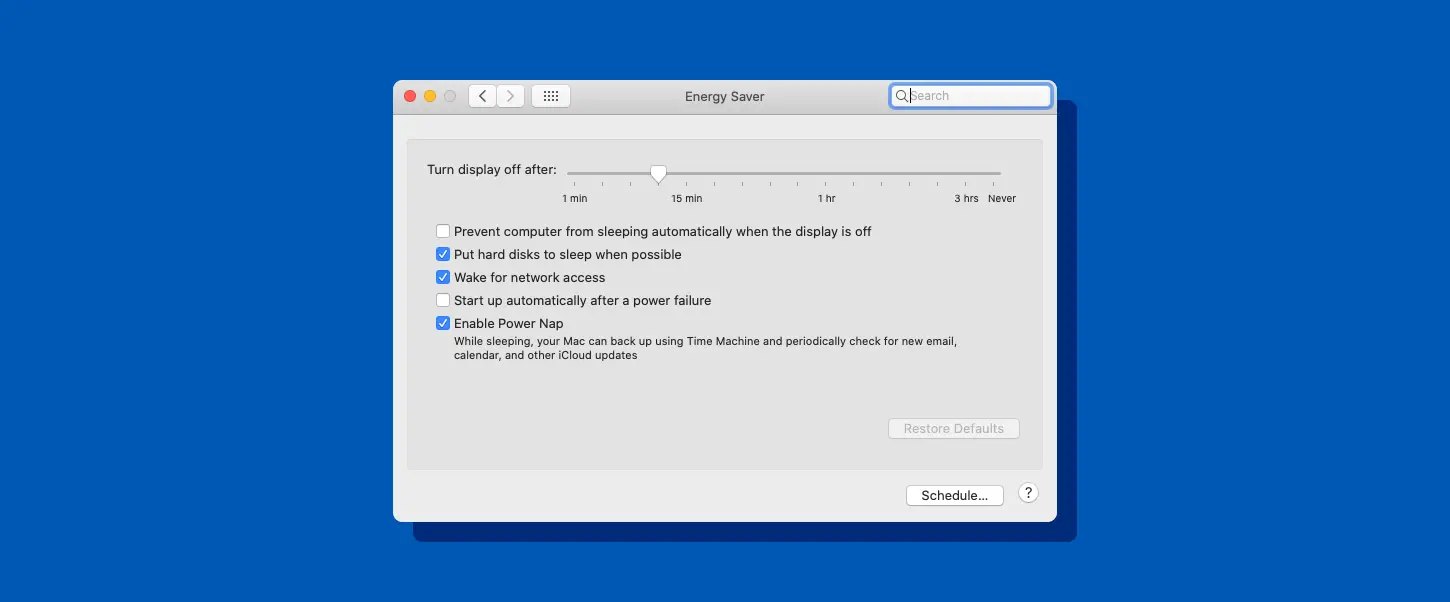Click the Energy Saver title text
This screenshot has height=602, width=1450.
(x=724, y=96)
